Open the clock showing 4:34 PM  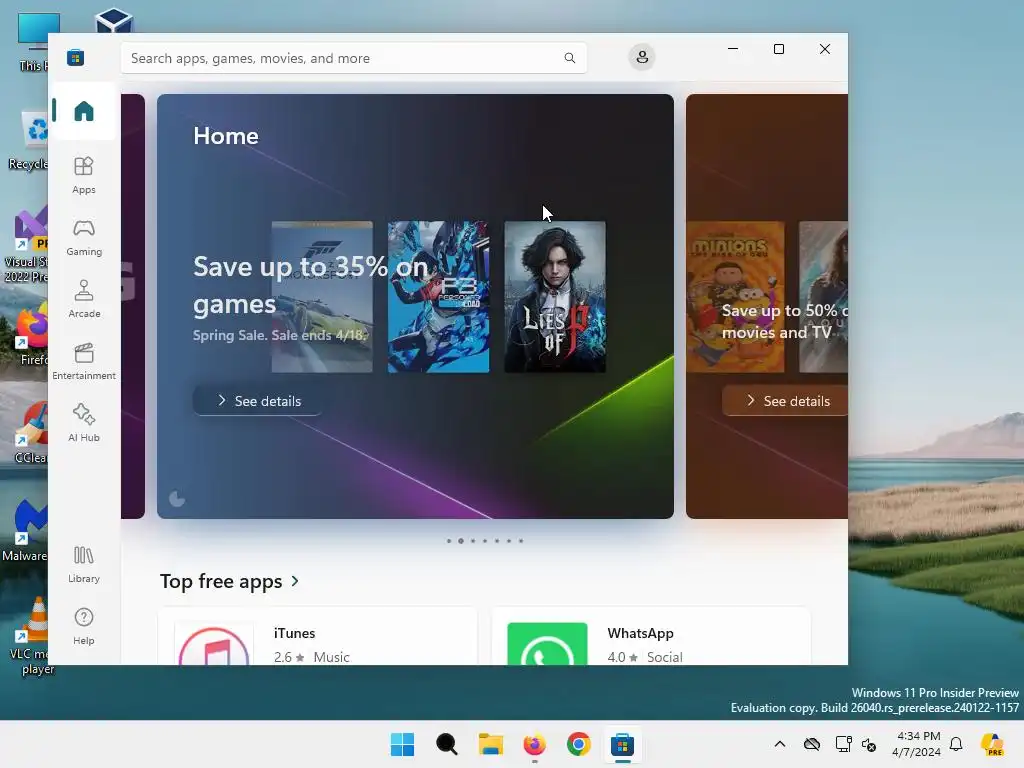[917, 744]
